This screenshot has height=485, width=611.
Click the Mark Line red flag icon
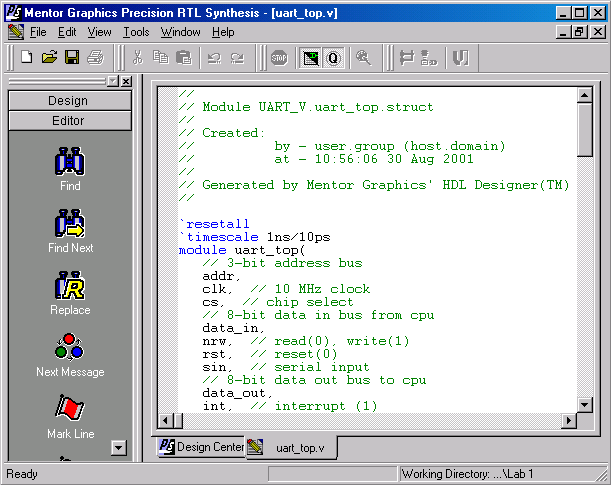70,409
